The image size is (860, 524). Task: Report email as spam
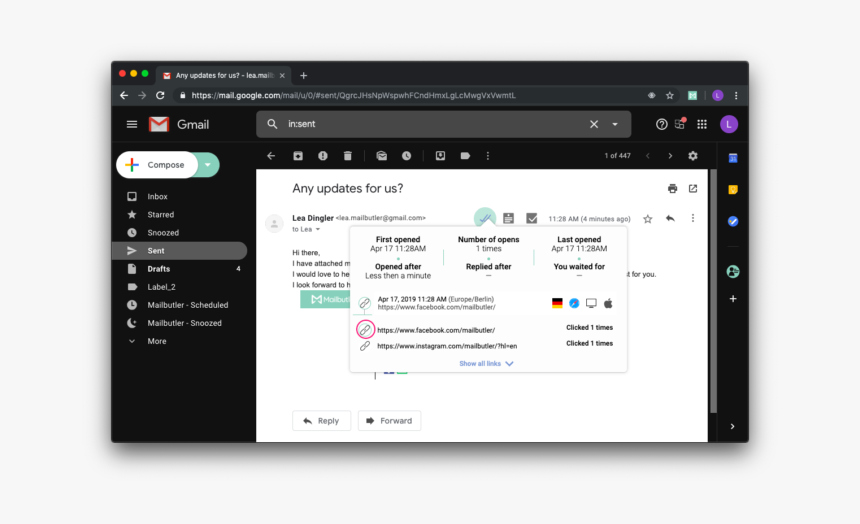322,156
